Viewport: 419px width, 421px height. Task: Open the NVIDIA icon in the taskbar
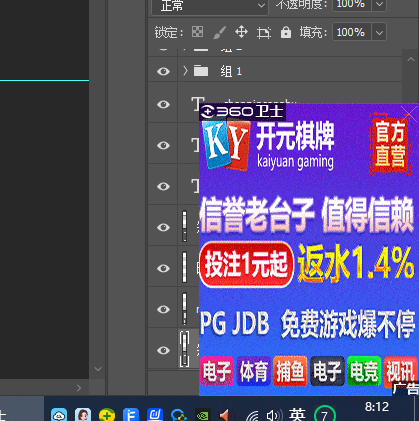pos(203,415)
